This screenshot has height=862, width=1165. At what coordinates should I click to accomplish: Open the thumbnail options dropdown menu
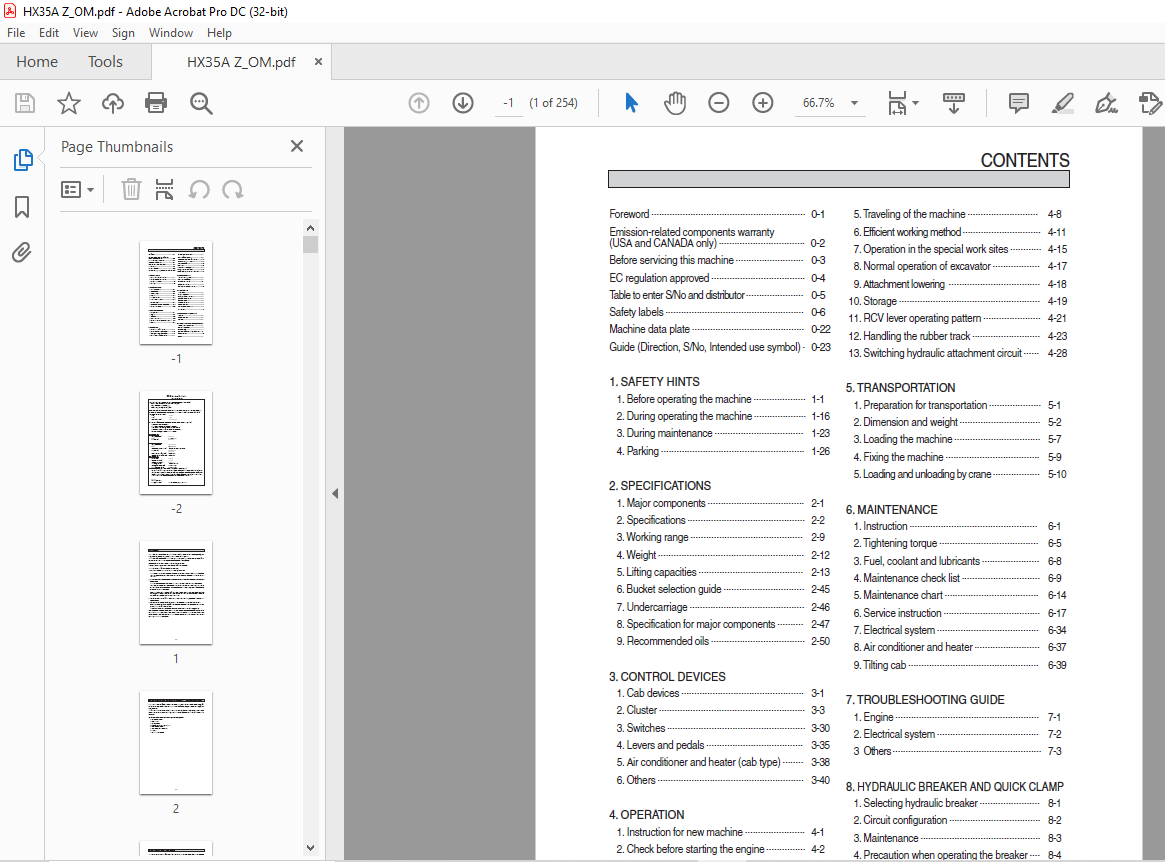pyautogui.click(x=77, y=190)
